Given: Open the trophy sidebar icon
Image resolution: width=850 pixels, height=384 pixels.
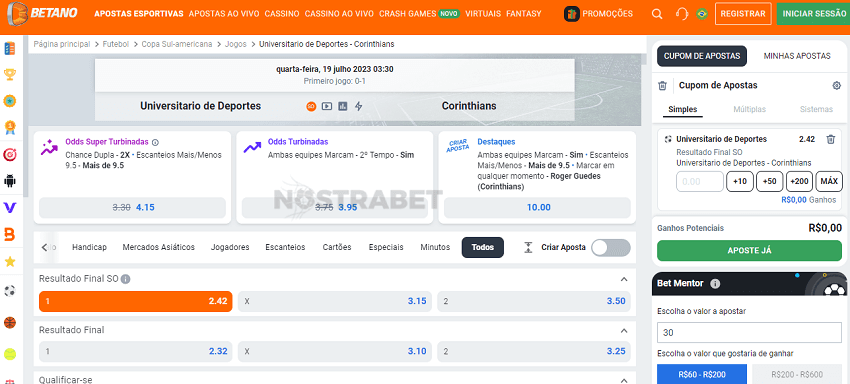Looking at the screenshot, I should click(10, 74).
